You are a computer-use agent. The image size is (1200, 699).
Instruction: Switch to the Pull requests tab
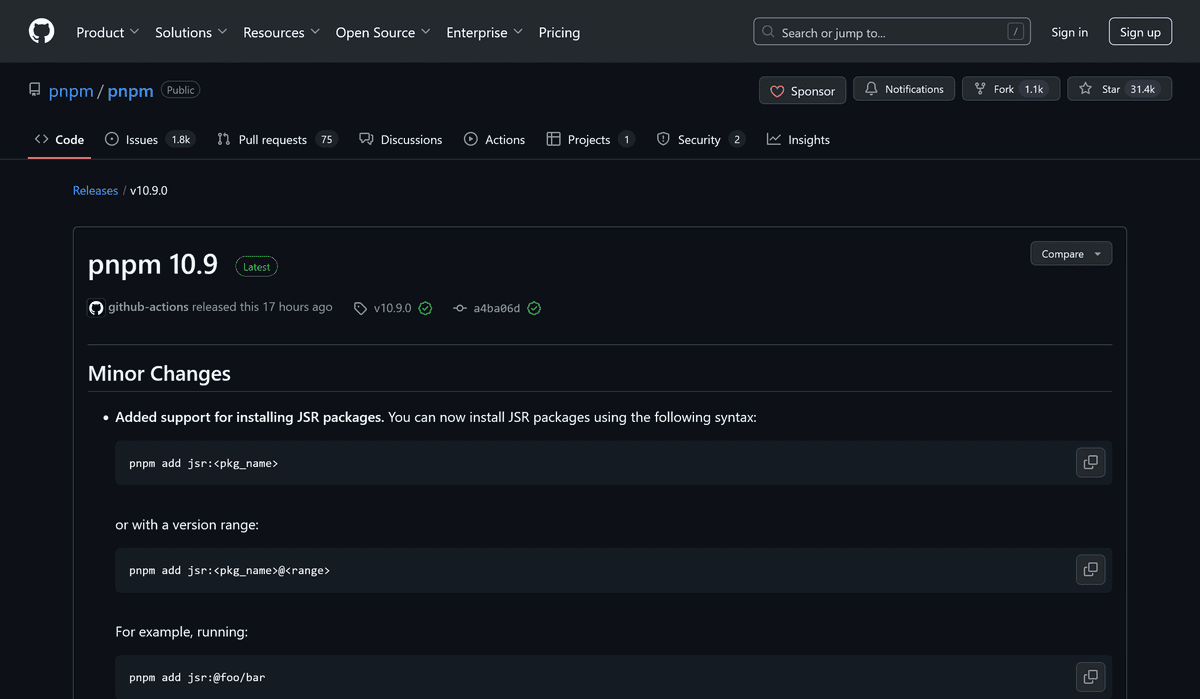click(277, 140)
